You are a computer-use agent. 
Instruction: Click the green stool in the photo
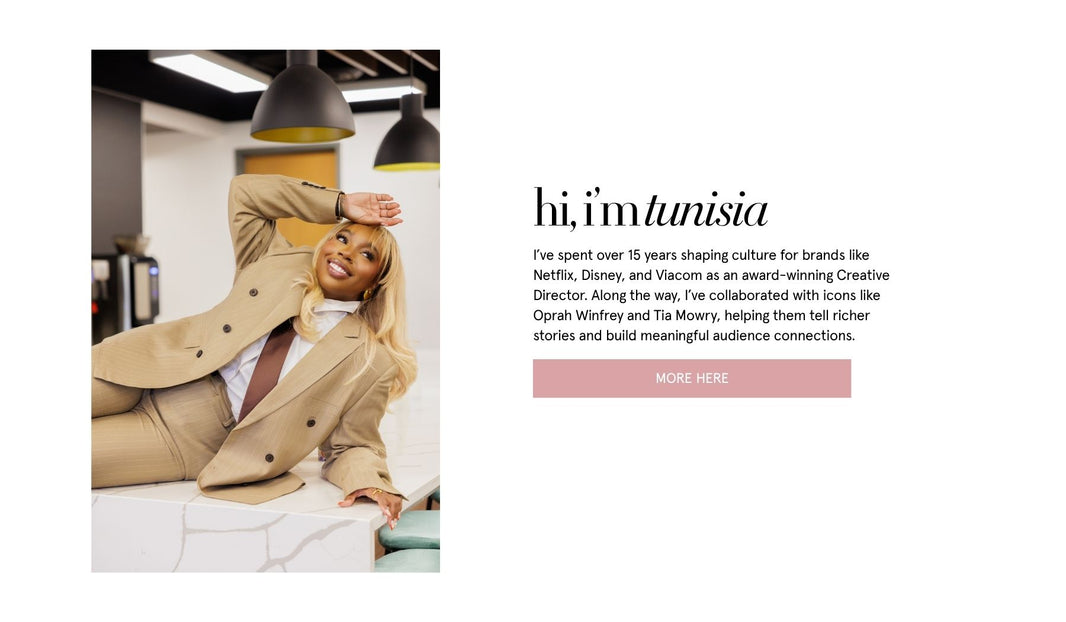410,530
